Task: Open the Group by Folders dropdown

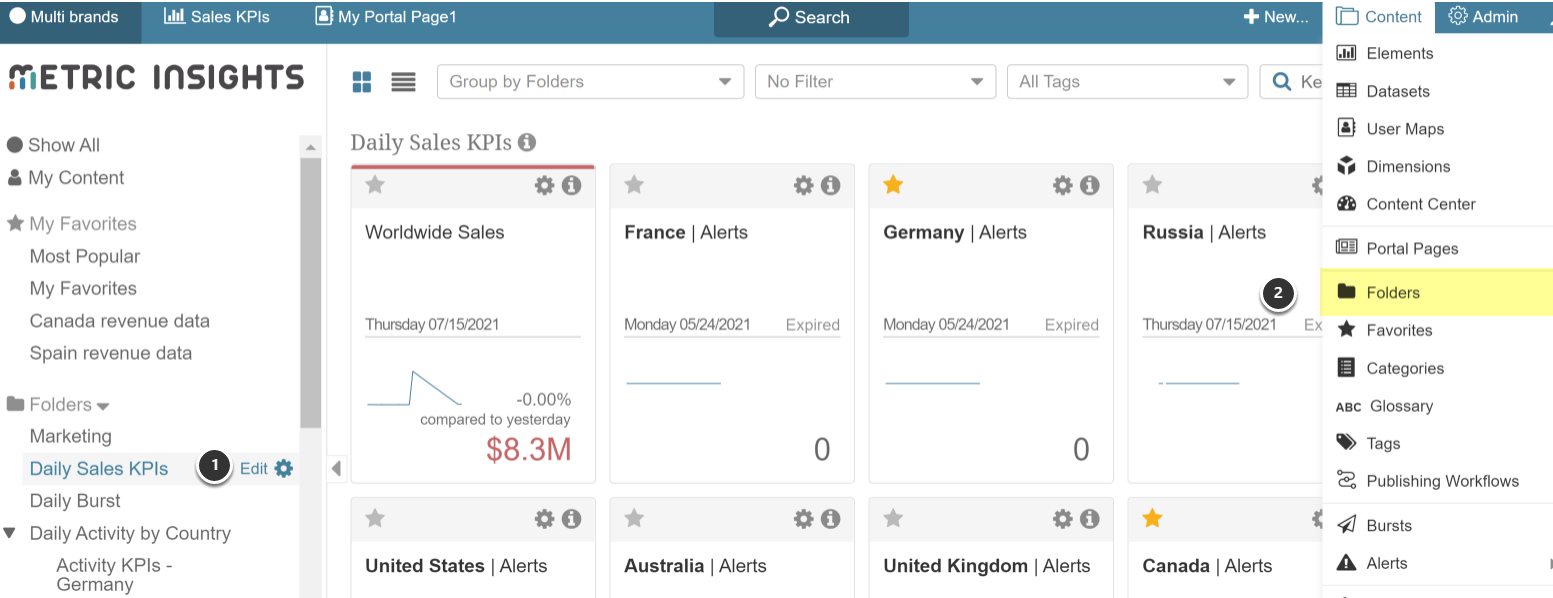Action: point(590,82)
